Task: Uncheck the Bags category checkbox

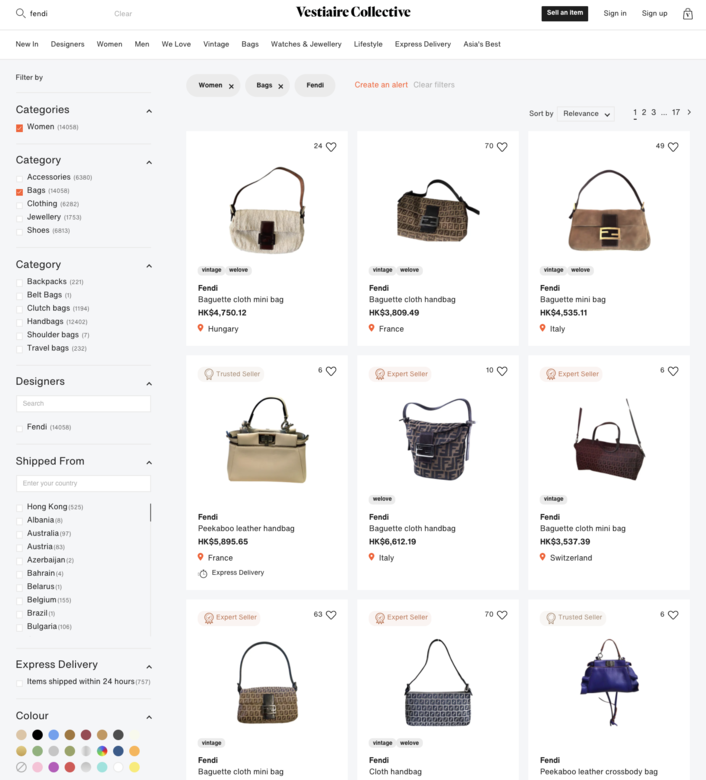Action: (19, 192)
